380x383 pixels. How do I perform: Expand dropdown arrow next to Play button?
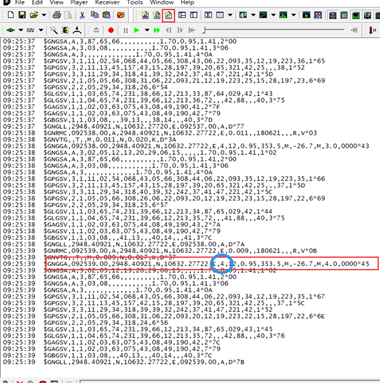coord(147,30)
